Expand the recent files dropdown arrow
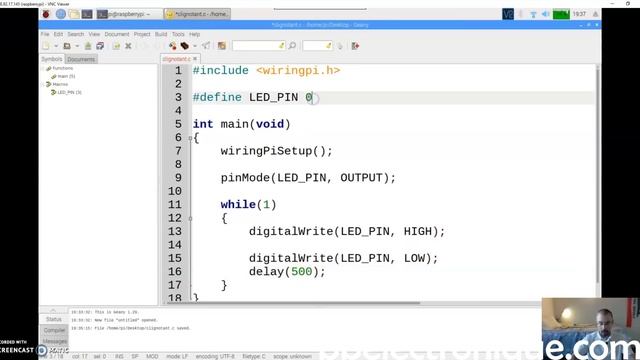Screen dimensions: 640x360 coord(77,46)
